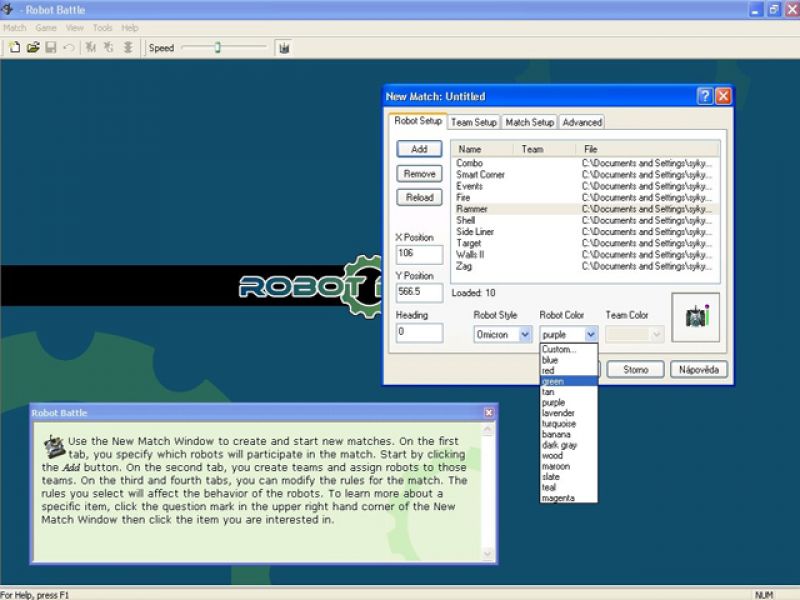The width and height of the screenshot is (800, 600).
Task: Choose banana from color list
Action: tap(568, 434)
